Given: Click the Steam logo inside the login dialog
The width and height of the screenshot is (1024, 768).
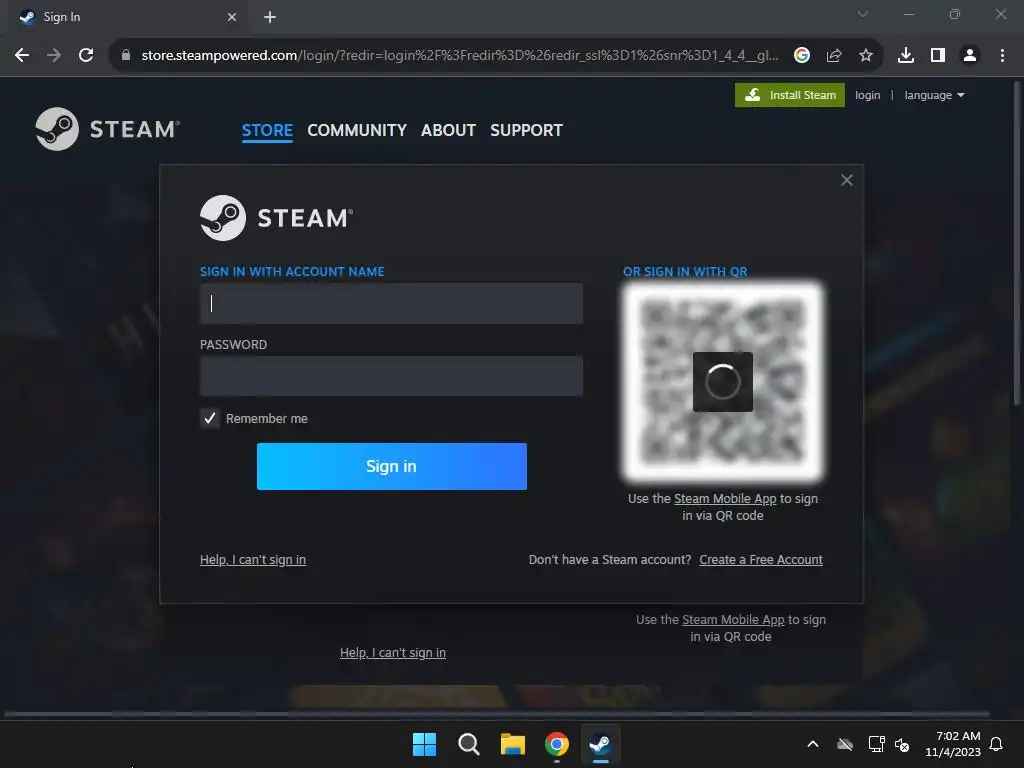Looking at the screenshot, I should [x=276, y=217].
